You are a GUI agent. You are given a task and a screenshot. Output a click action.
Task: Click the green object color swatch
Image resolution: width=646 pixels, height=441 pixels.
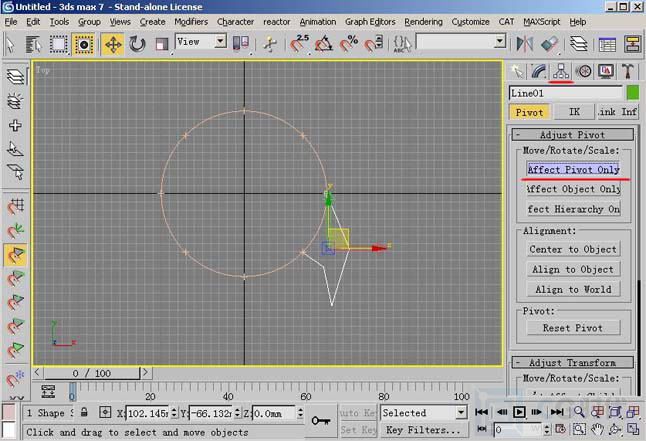(x=632, y=93)
